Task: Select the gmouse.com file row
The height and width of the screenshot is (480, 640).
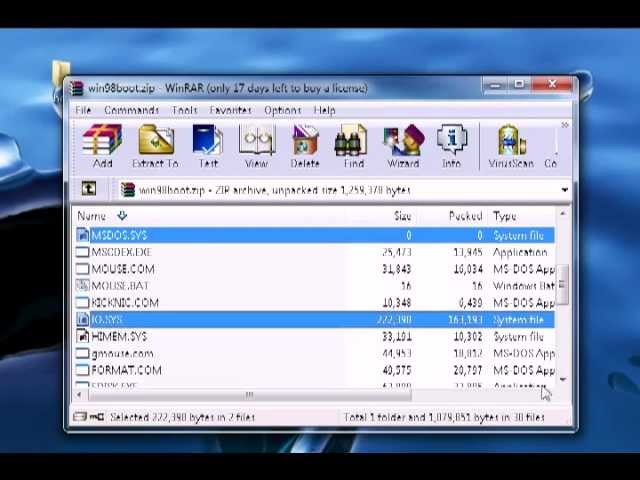Action: pyautogui.click(x=315, y=353)
